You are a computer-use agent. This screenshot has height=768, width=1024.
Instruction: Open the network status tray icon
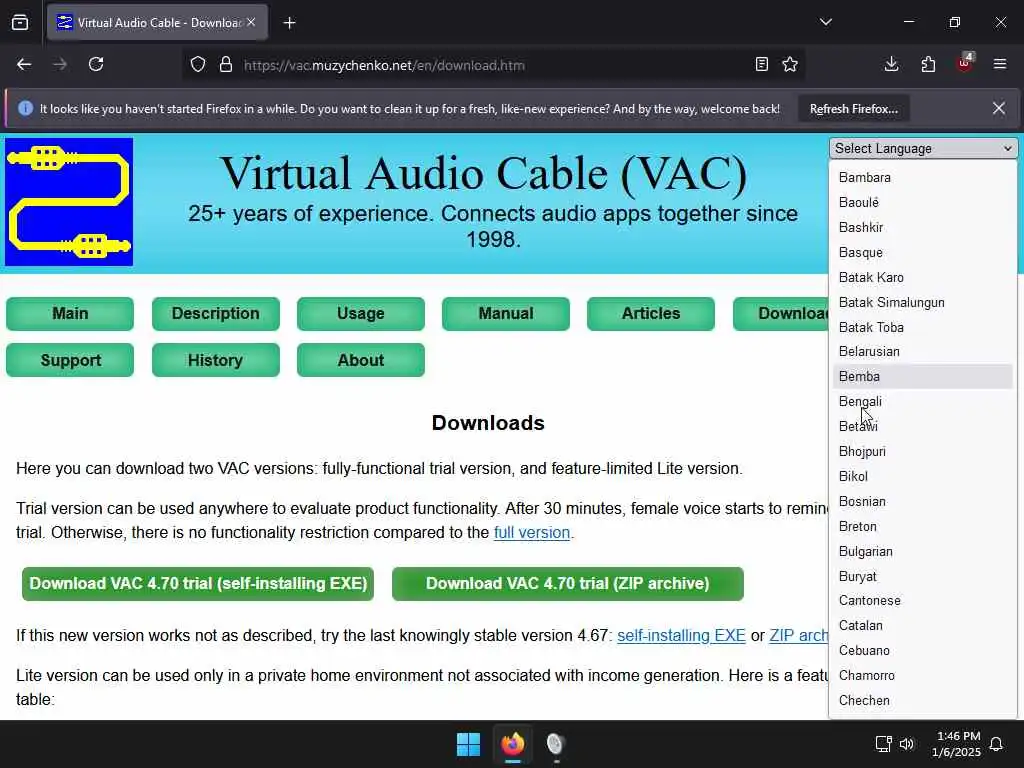(884, 744)
